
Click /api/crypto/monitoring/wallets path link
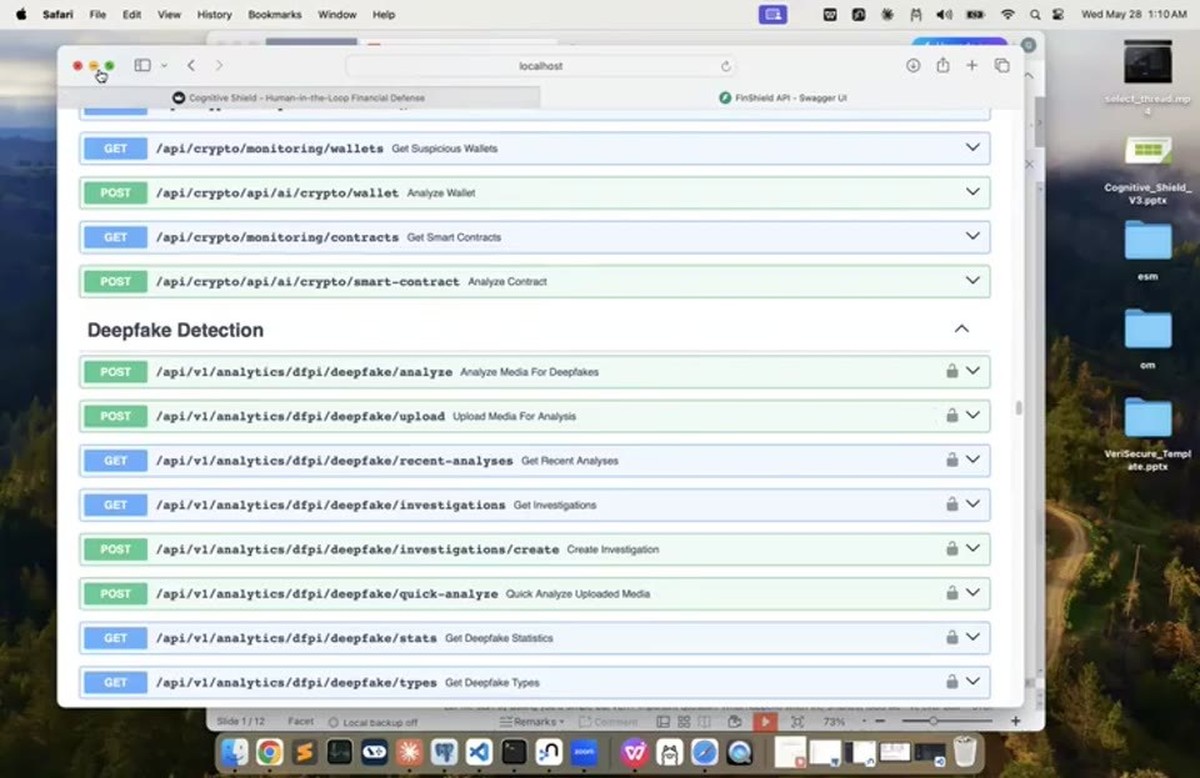pos(269,148)
